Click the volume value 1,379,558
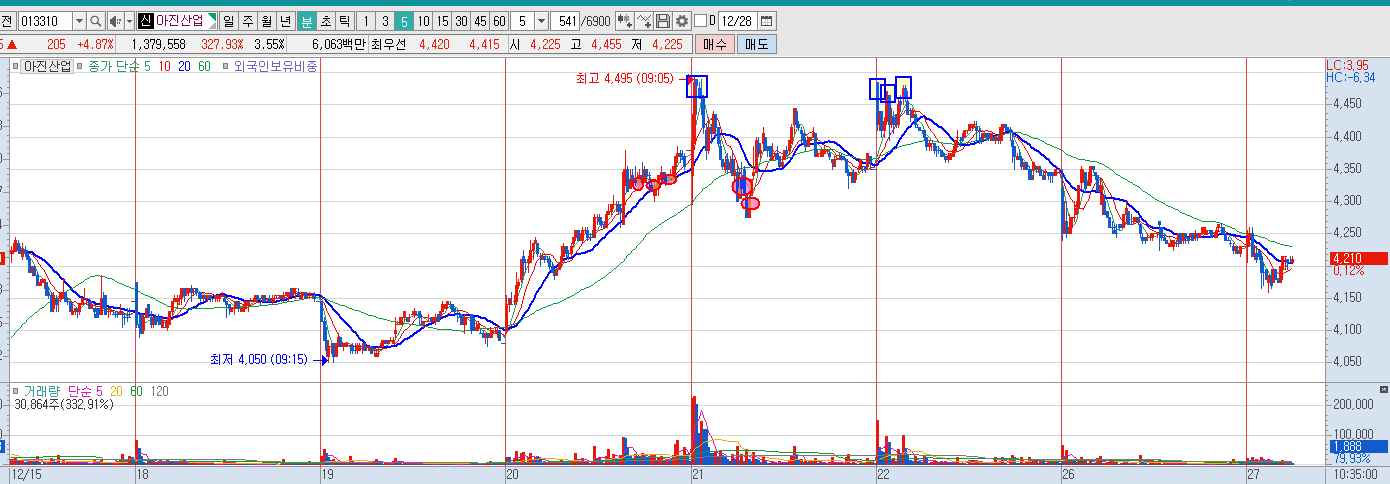Image resolution: width=1390 pixels, height=484 pixels. click(x=158, y=45)
